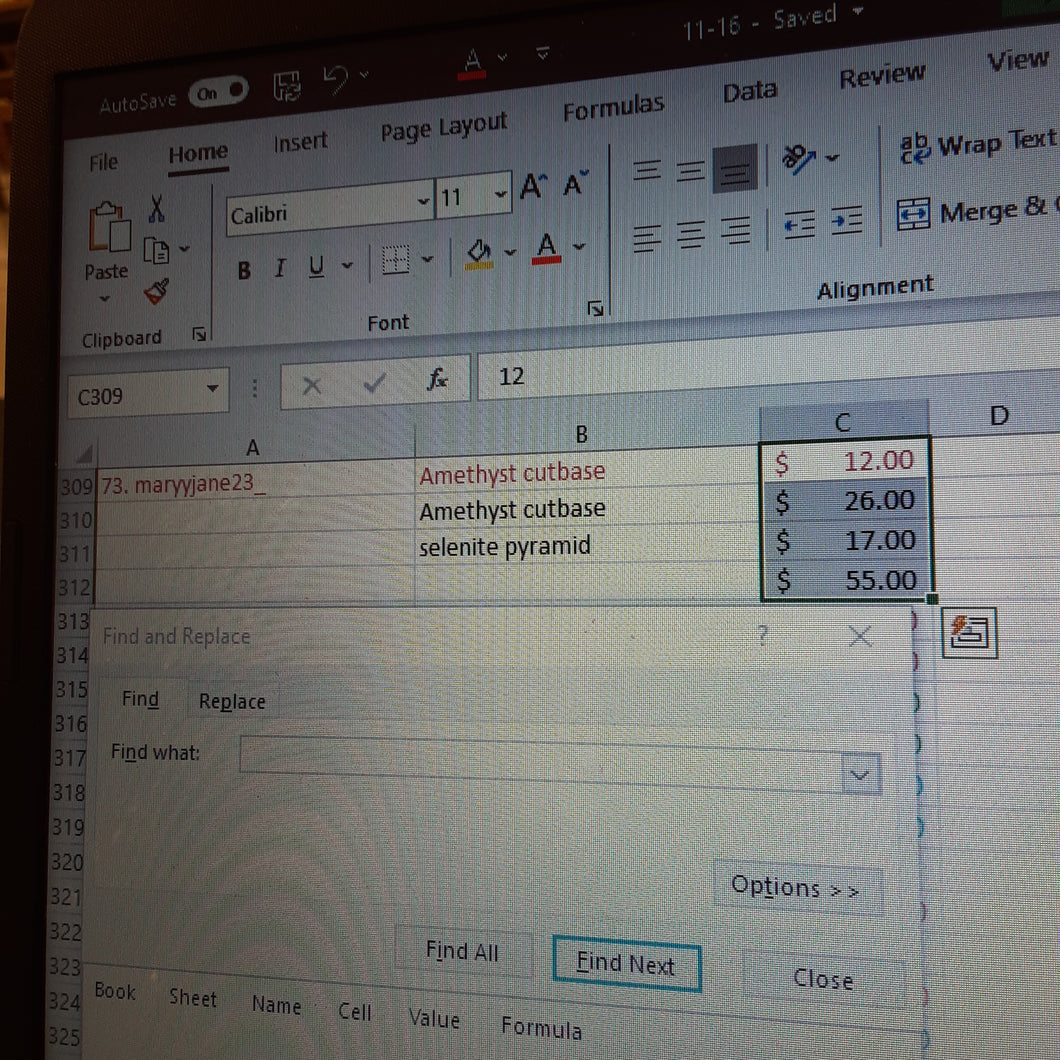The image size is (1060, 1060).
Task: Open ribbon Font Color dropdown arrow
Action: click(x=579, y=246)
